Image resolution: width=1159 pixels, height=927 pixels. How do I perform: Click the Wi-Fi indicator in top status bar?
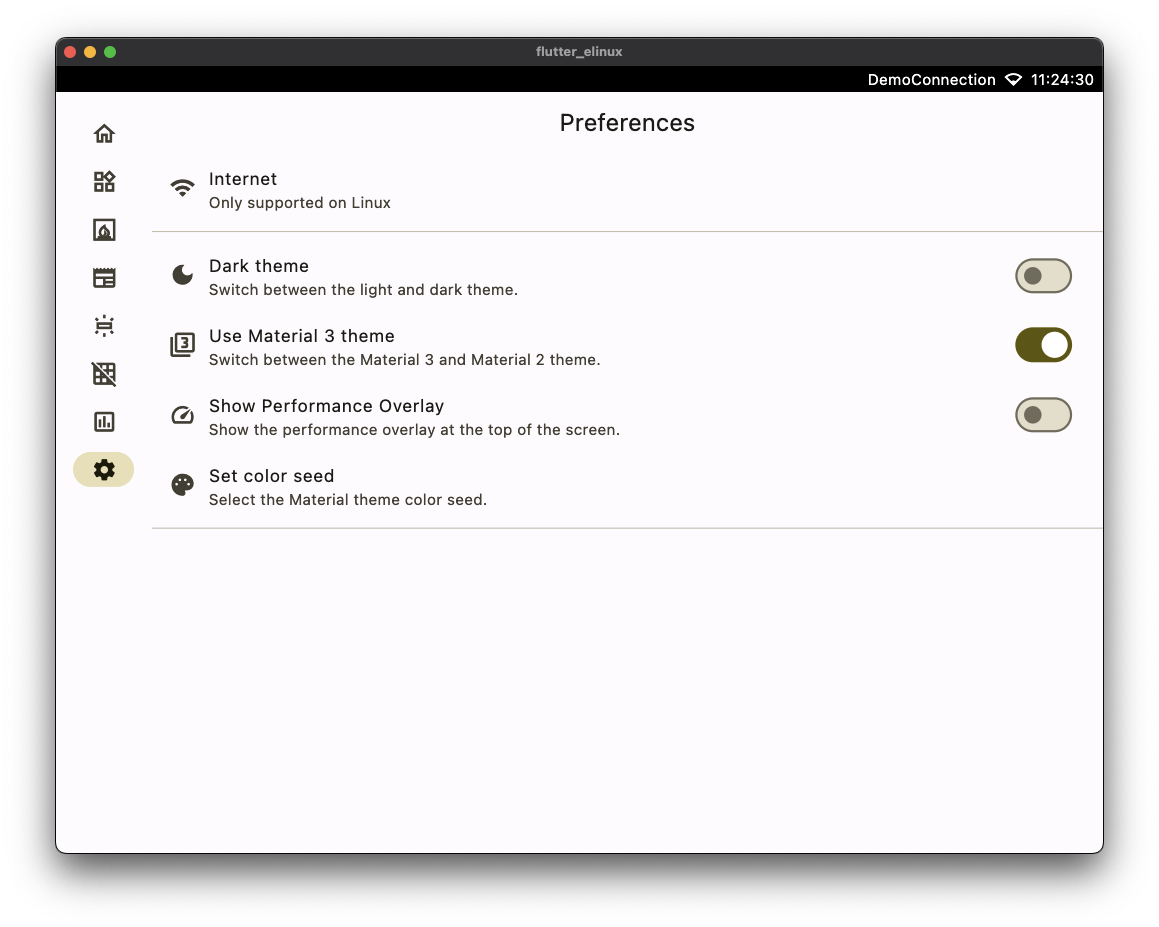point(1013,80)
